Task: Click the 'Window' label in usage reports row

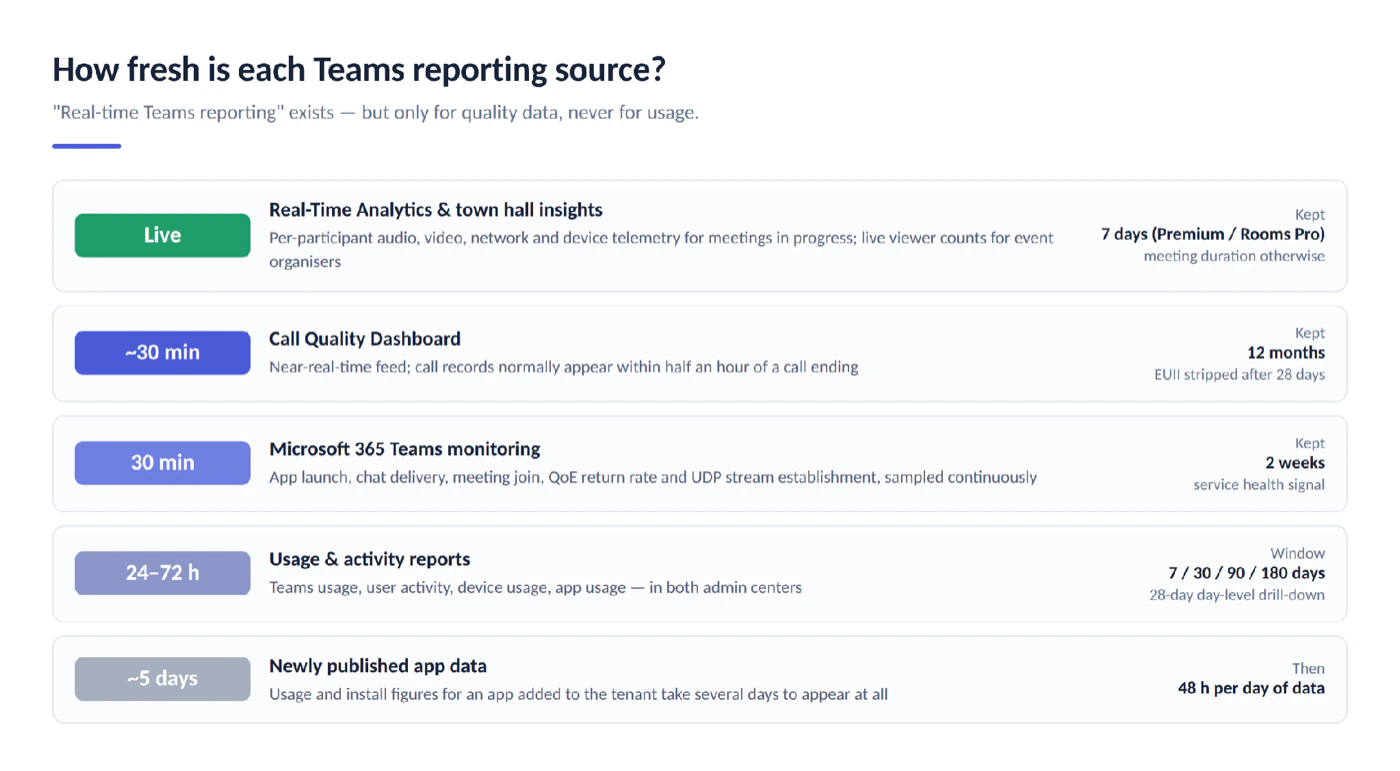Action: 1298,553
